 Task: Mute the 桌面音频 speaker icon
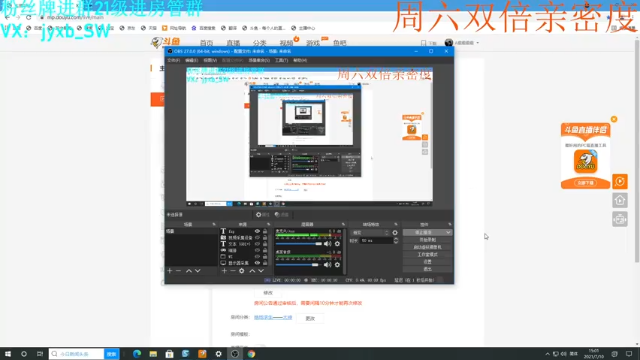[x=327, y=264]
